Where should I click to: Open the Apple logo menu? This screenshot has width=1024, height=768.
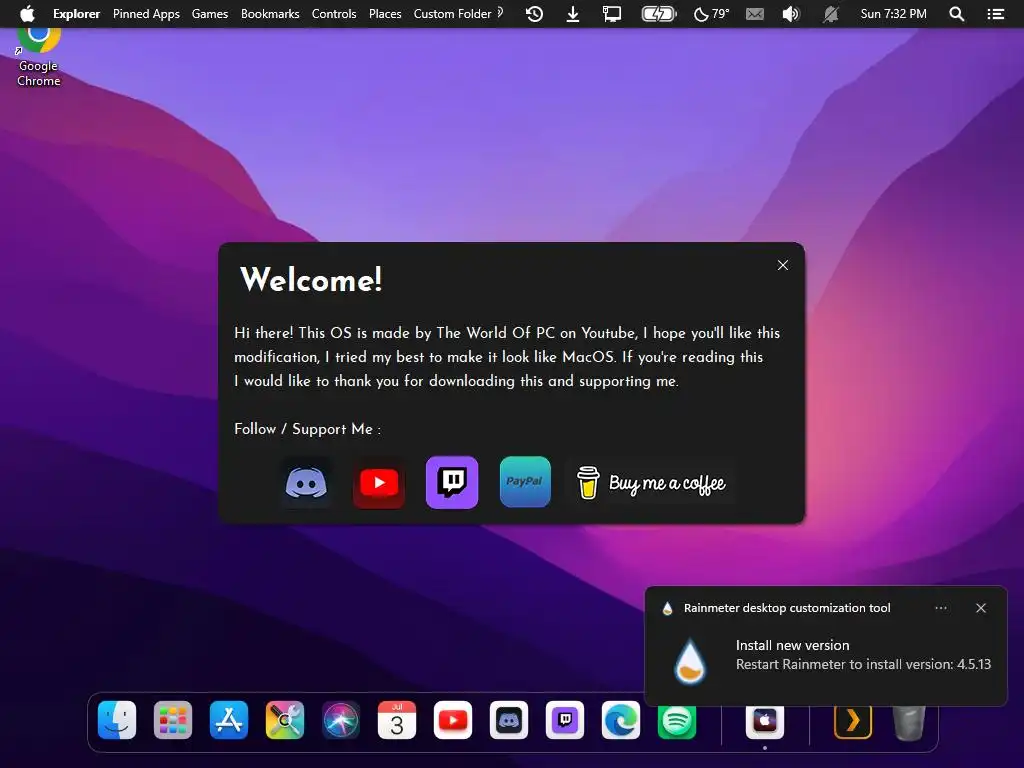coord(27,14)
